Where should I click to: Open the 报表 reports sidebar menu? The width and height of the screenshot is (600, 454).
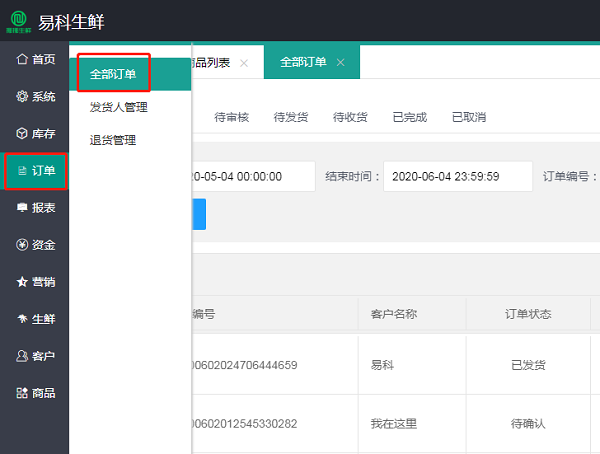35,208
